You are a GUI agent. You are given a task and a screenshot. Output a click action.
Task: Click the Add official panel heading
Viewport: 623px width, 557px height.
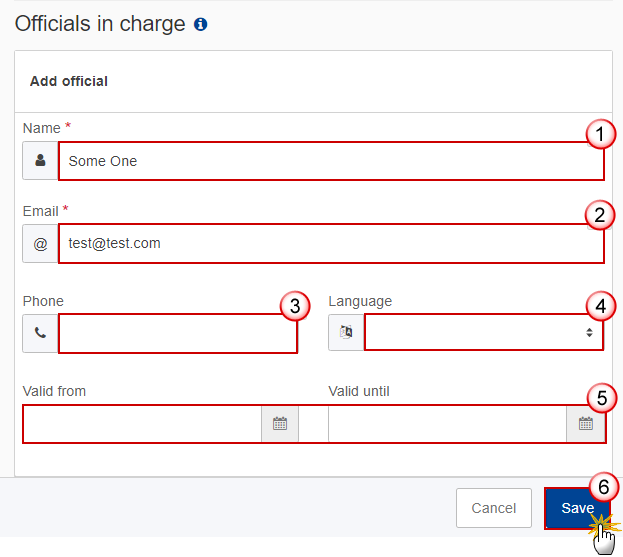pos(69,81)
